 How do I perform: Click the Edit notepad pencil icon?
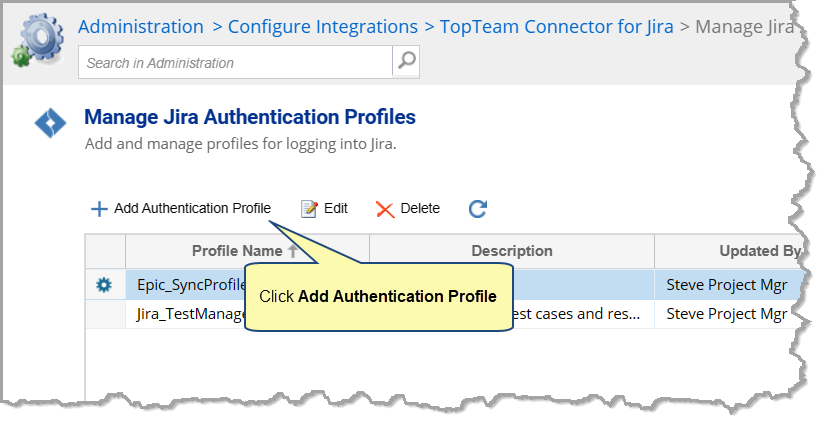pyautogui.click(x=309, y=209)
